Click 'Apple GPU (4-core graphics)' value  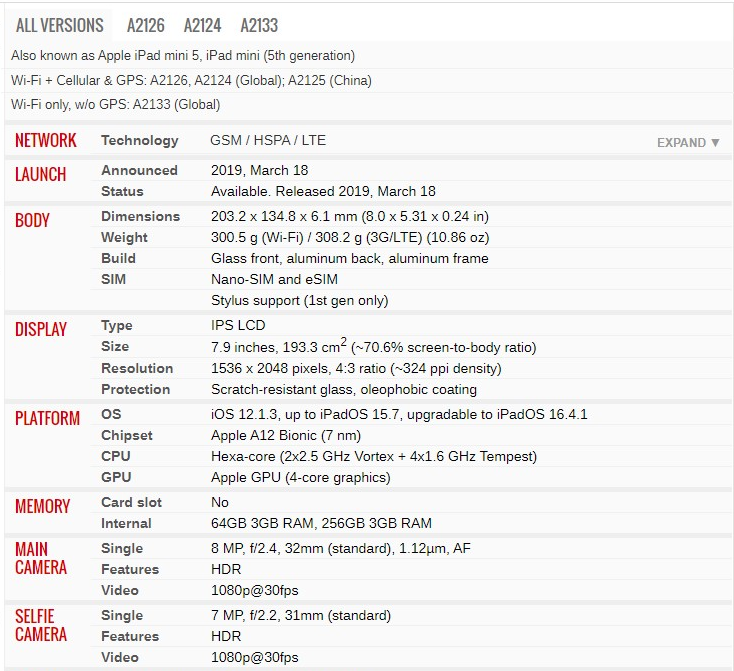coord(301,478)
